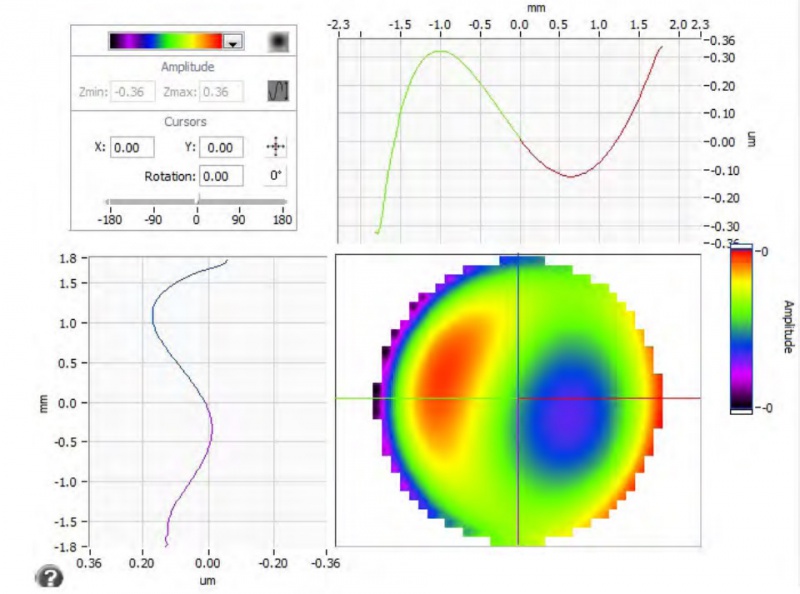This screenshot has height=594, width=800.
Task: Click the horizontal profile curve peak
Action: 441,51
